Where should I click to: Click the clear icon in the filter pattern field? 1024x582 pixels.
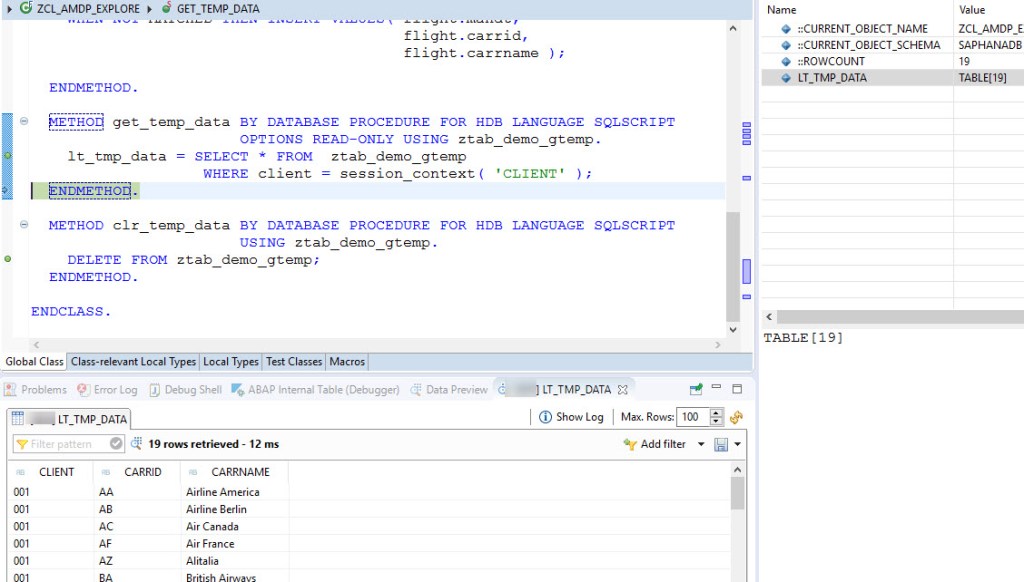(x=116, y=443)
